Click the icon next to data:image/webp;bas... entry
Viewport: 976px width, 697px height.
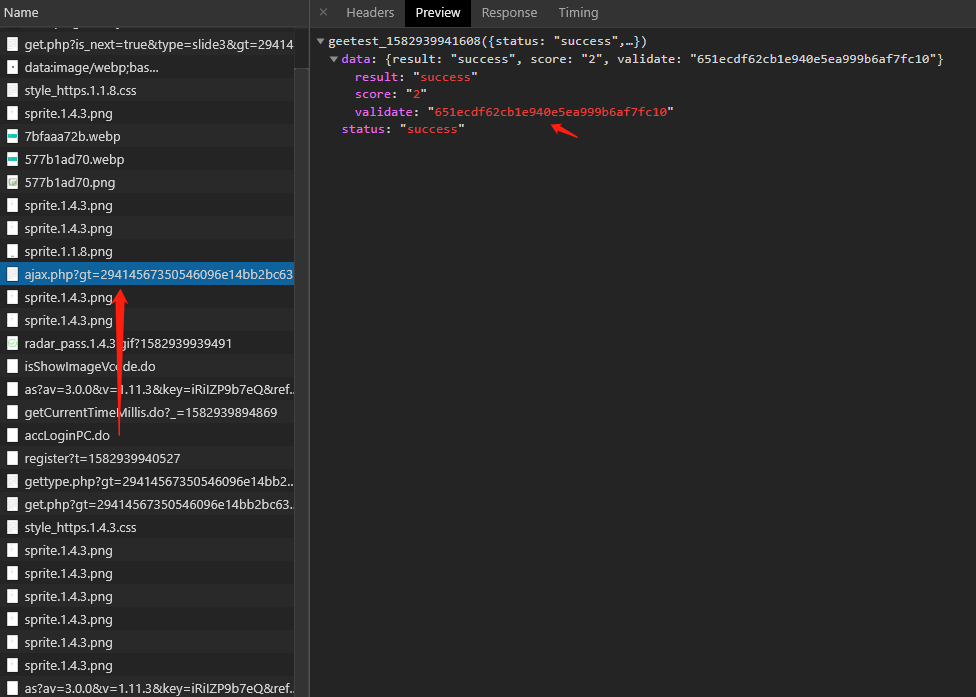[x=12, y=67]
